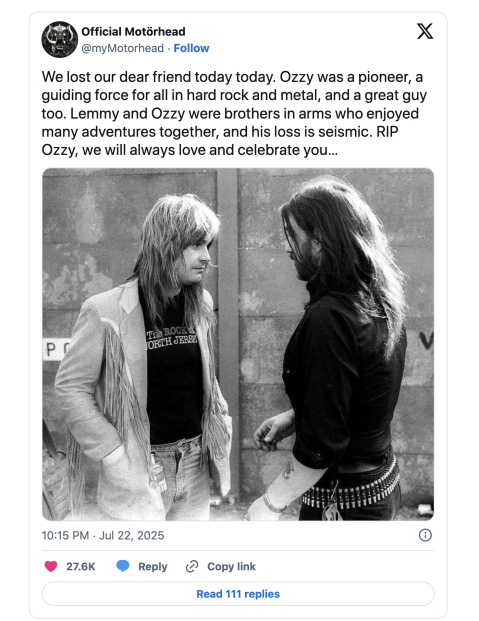Select the Reply text label

tap(153, 567)
